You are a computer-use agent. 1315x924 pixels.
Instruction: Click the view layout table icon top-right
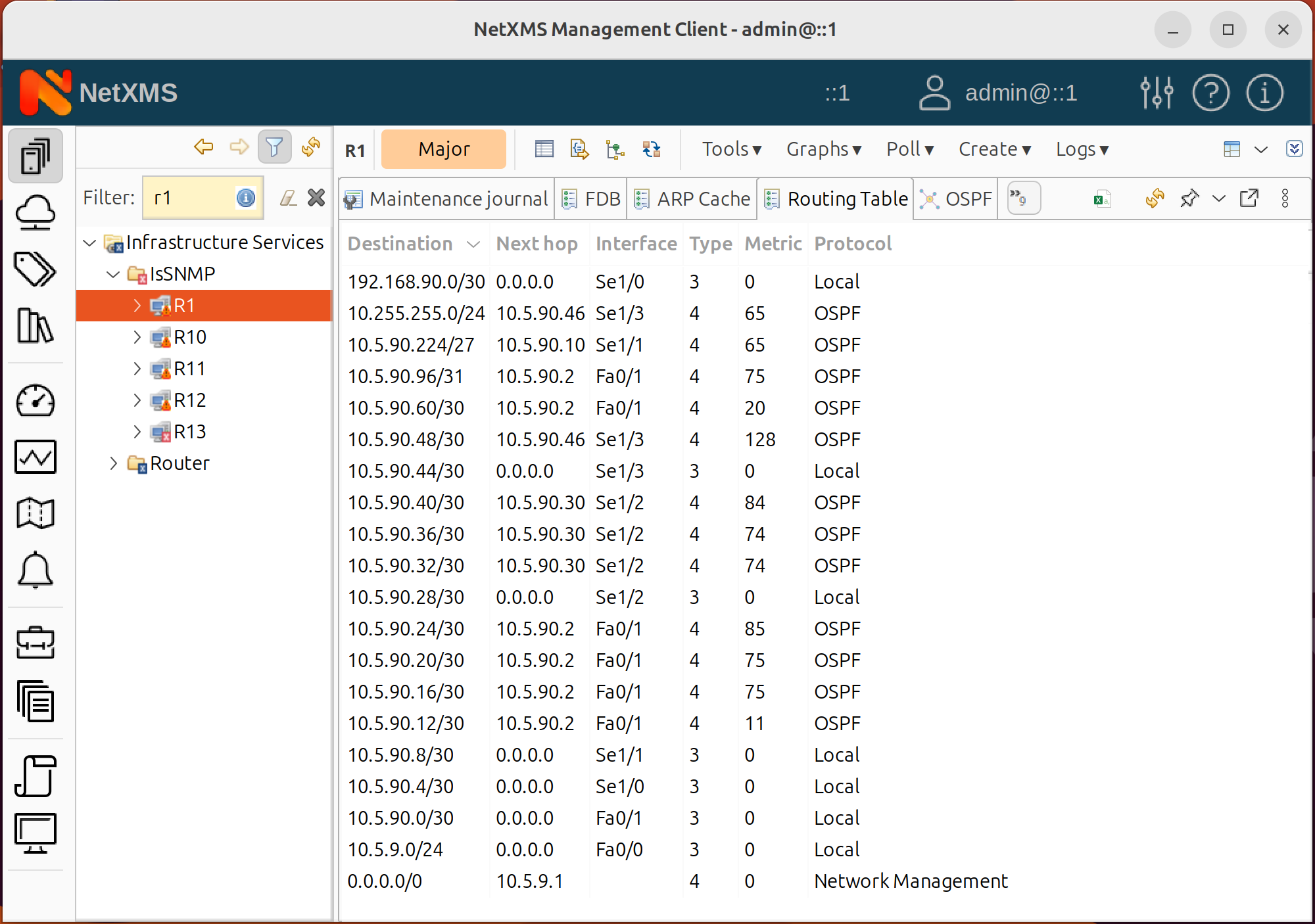tap(1232, 149)
